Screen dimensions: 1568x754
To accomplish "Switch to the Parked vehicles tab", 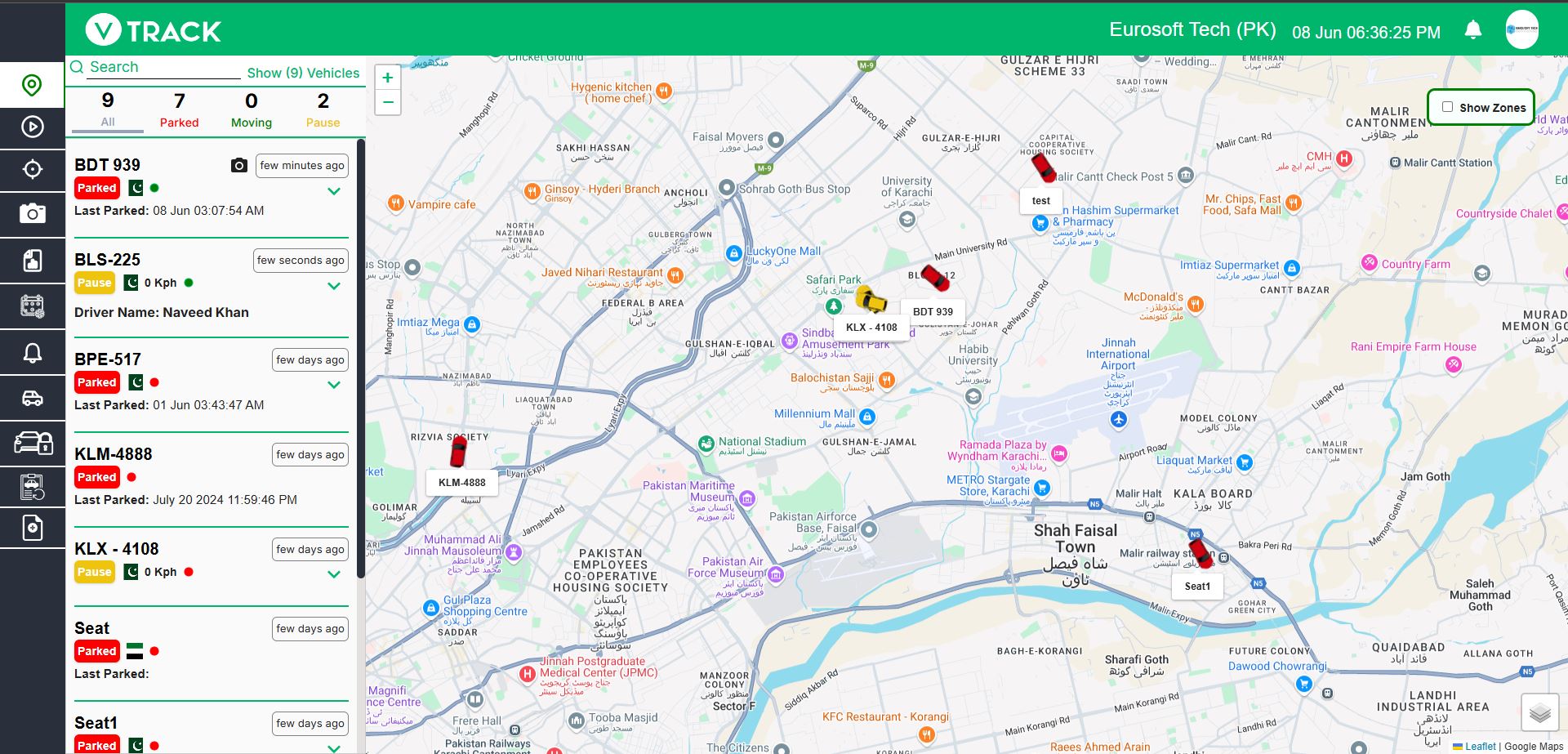I will click(x=179, y=110).
